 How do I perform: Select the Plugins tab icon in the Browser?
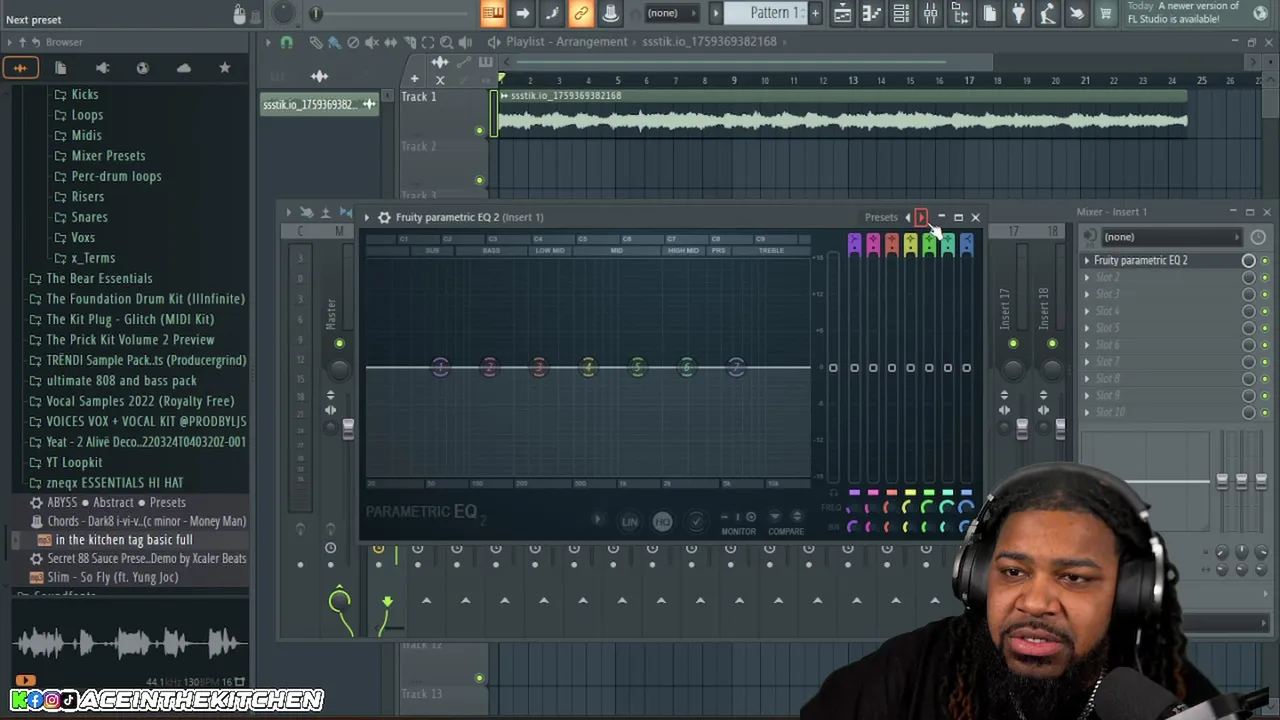click(x=102, y=68)
